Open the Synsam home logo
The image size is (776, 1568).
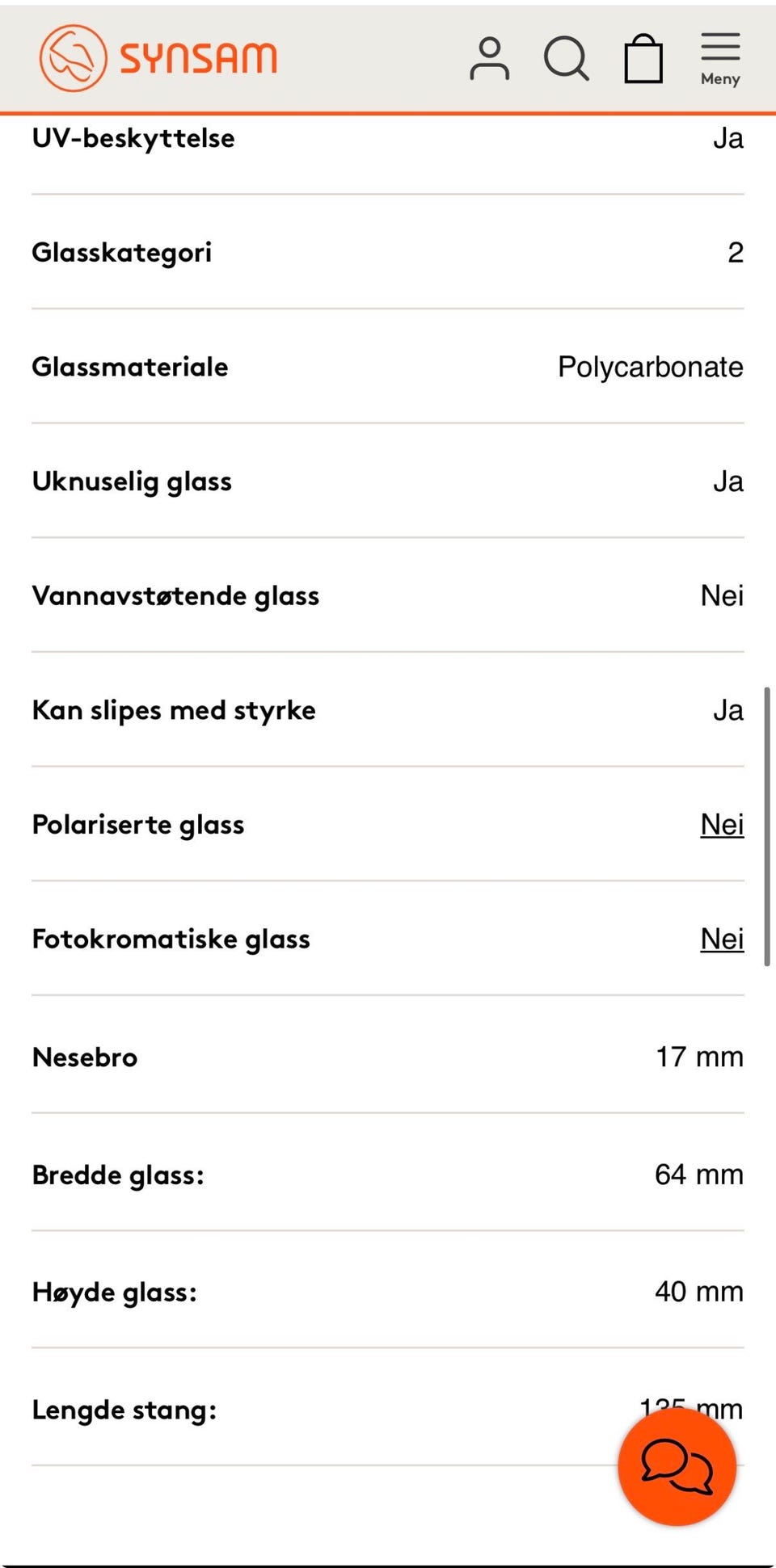[158, 58]
